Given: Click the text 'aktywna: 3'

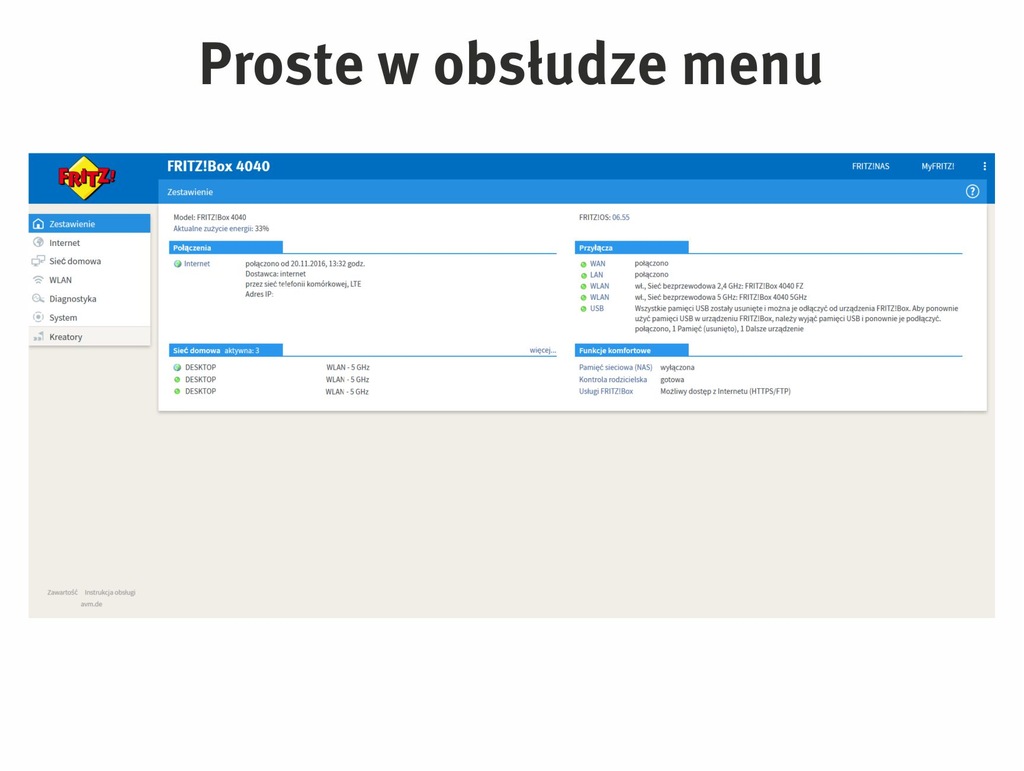Looking at the screenshot, I should (x=242, y=351).
